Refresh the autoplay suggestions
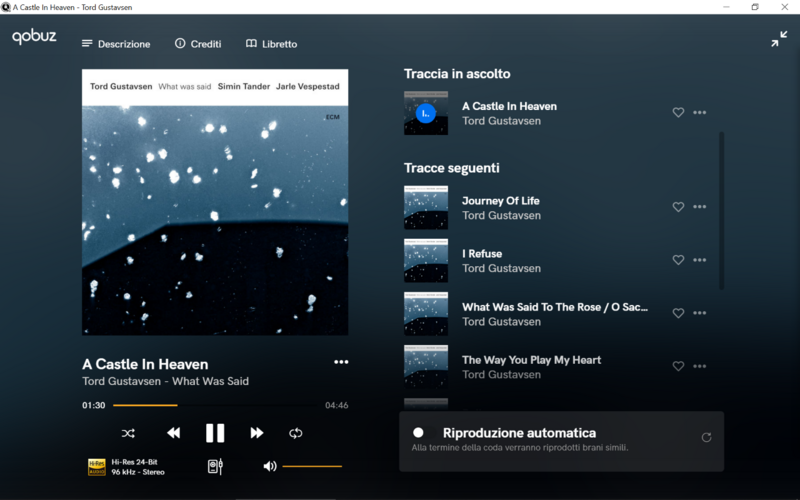The height and width of the screenshot is (500, 800). point(706,437)
